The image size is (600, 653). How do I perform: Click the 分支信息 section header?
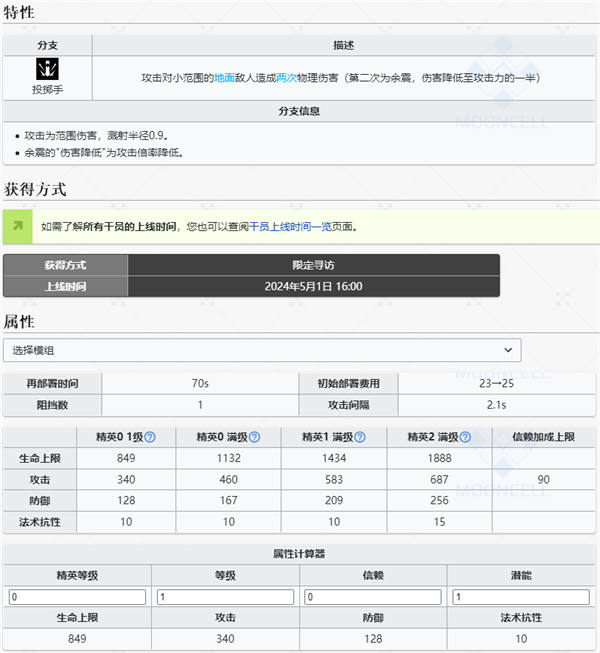tap(299, 111)
